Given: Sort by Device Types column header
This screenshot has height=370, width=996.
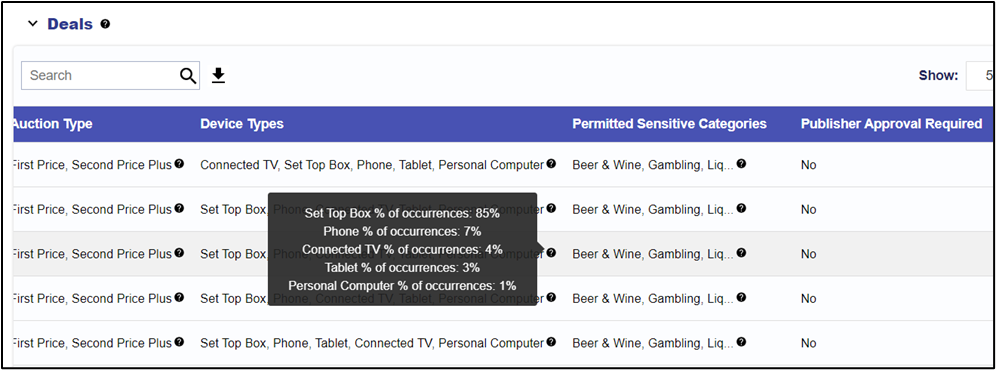Looking at the screenshot, I should (242, 124).
